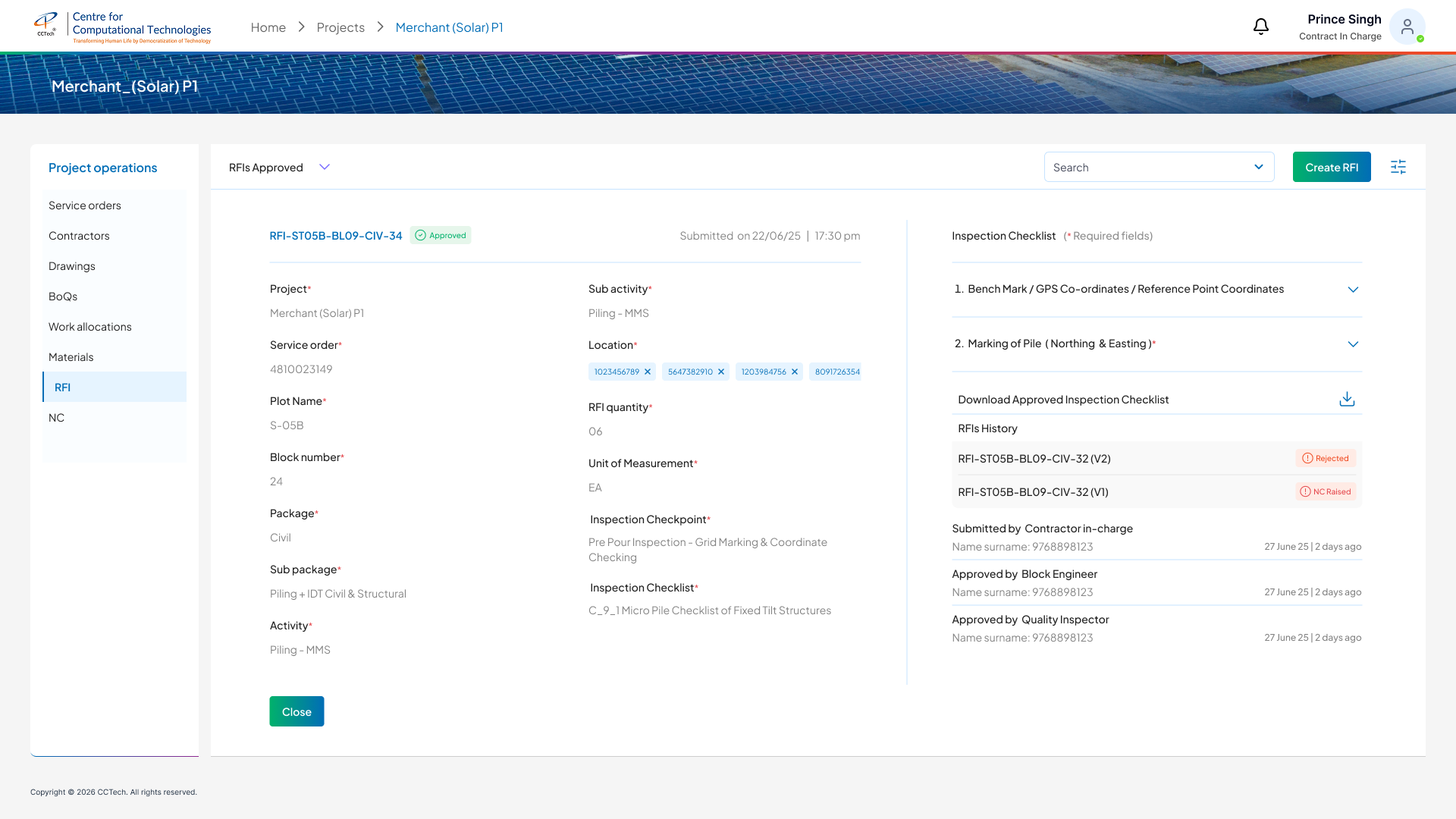The height and width of the screenshot is (819, 1456).
Task: Expand the RFIs Approved dropdown
Action: pos(325,167)
